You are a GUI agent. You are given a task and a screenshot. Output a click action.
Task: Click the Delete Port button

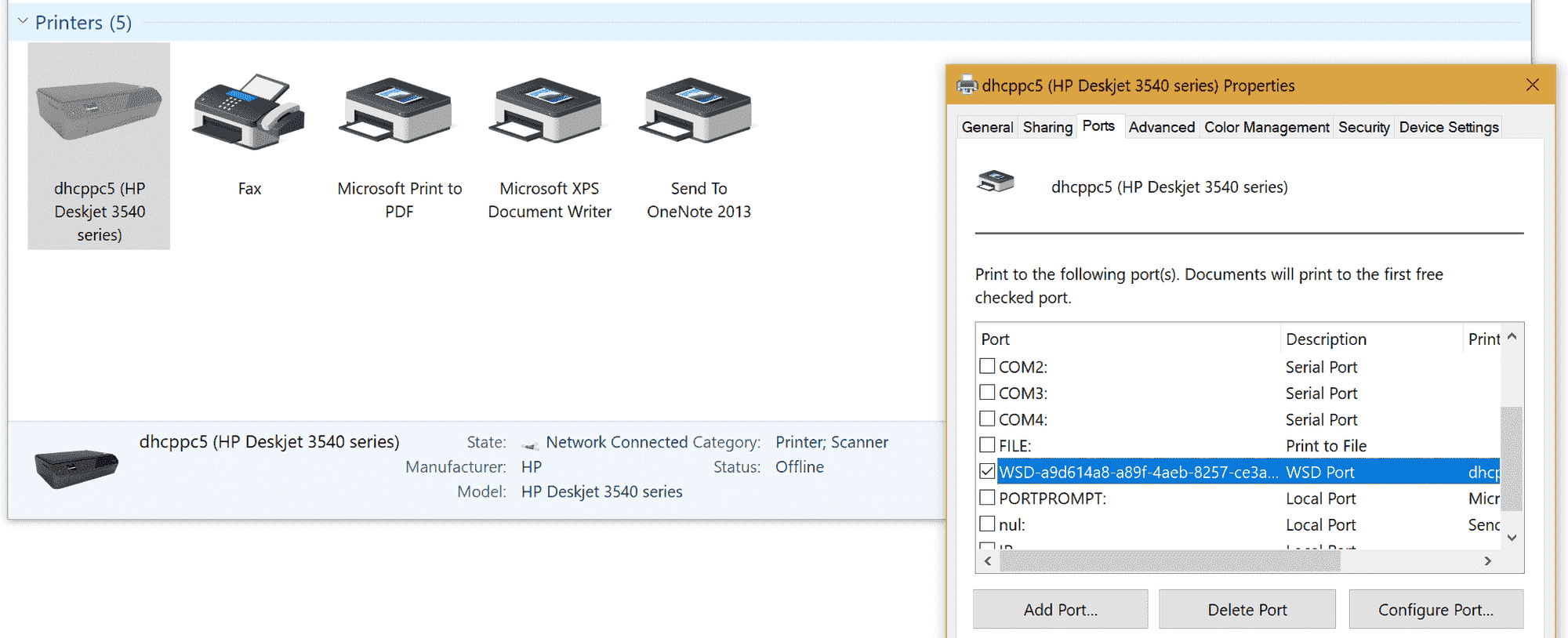1247,609
